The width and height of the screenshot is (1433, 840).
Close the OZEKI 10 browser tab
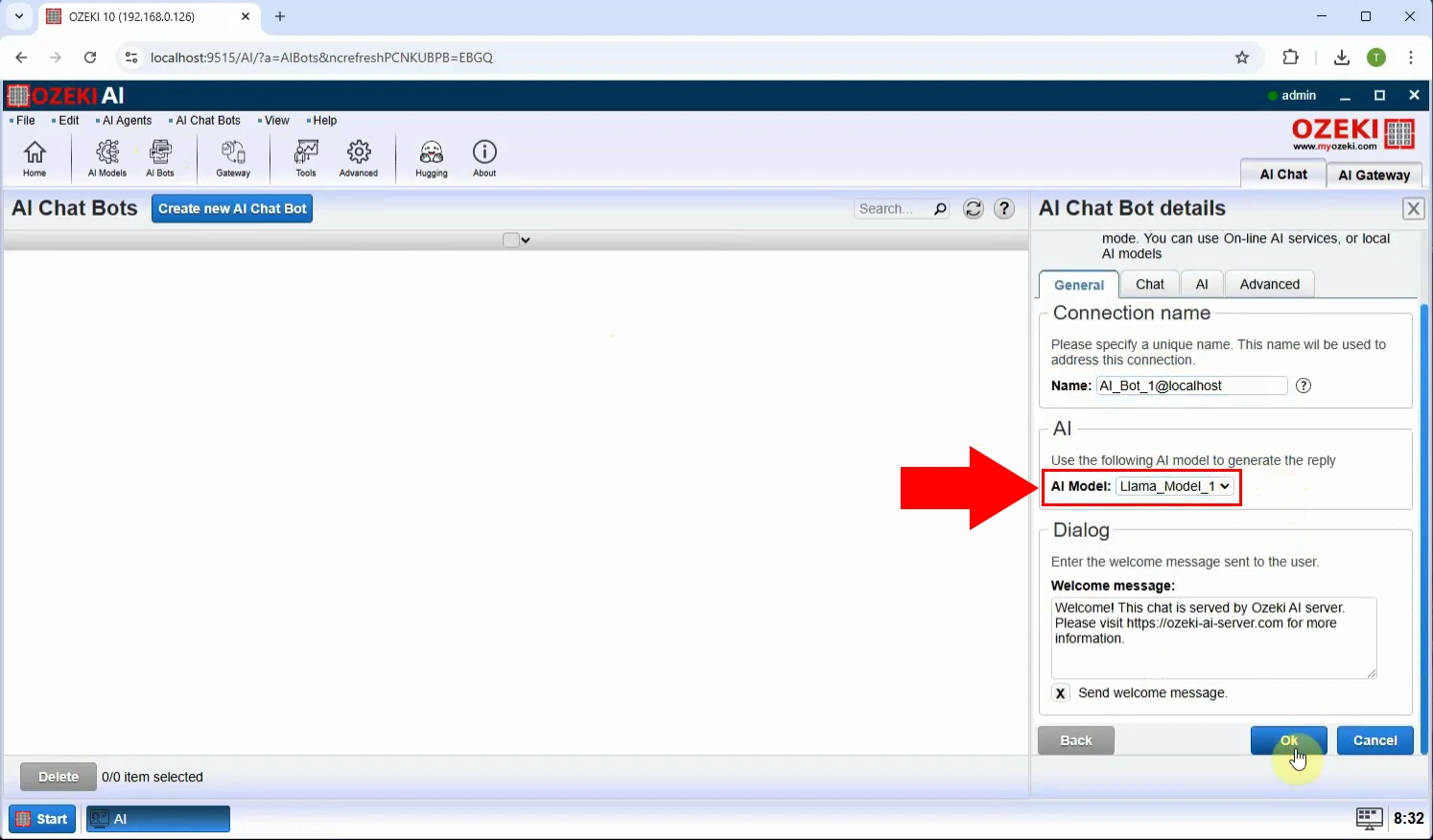coord(246,16)
